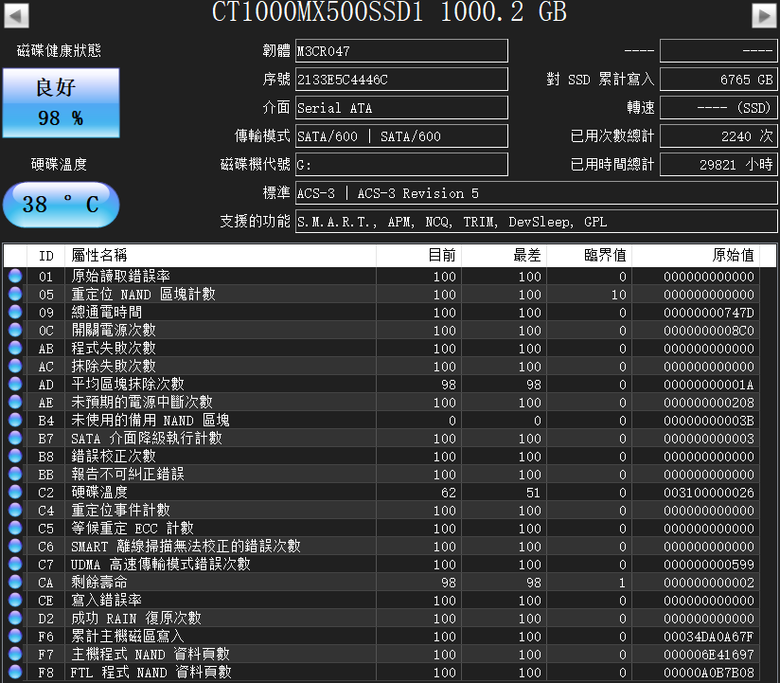This screenshot has height=683, width=780.
Task: Select the attribute name 剩餘壽命
Action: [x=99, y=582]
